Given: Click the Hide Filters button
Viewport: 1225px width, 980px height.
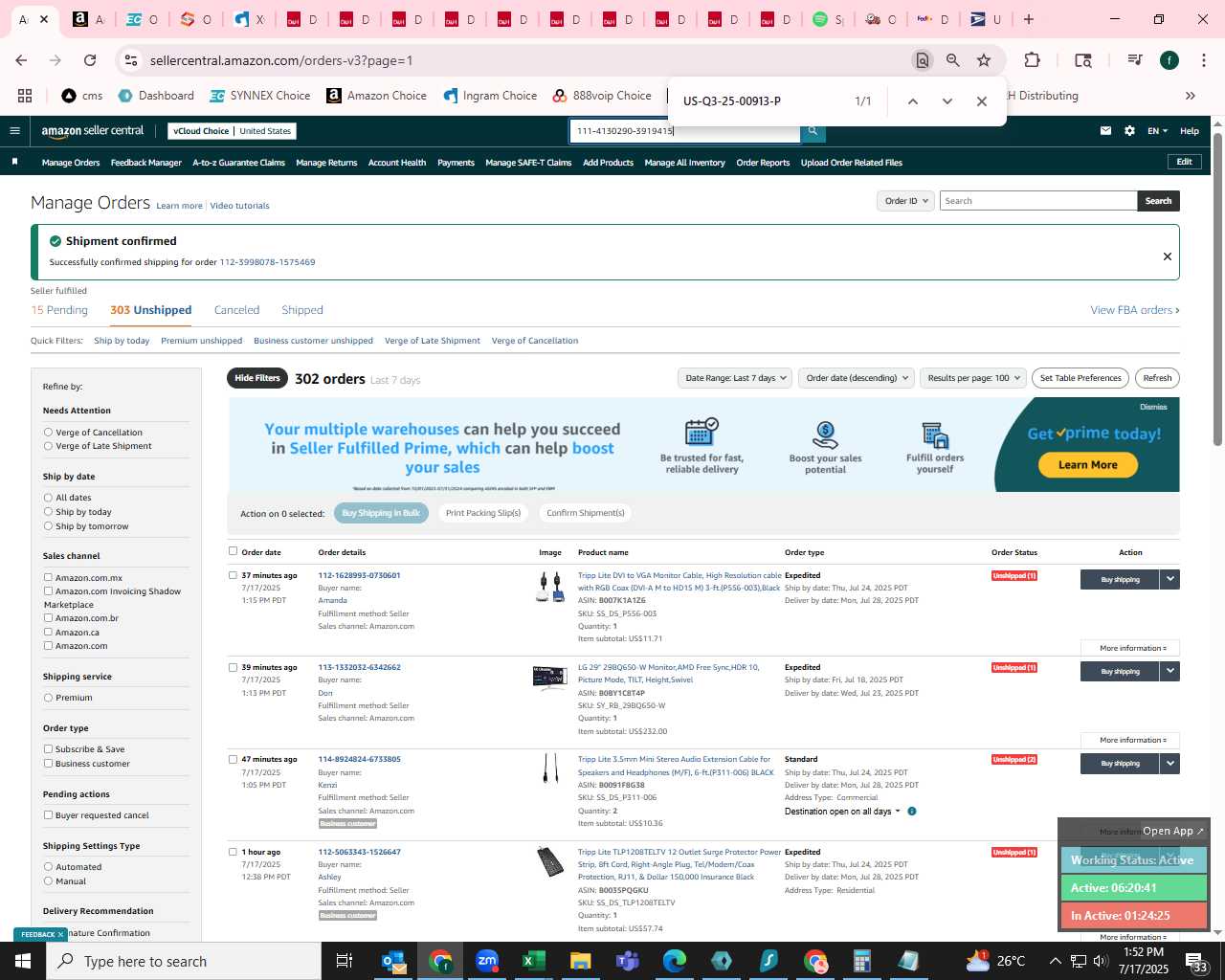Looking at the screenshot, I should tap(257, 378).
